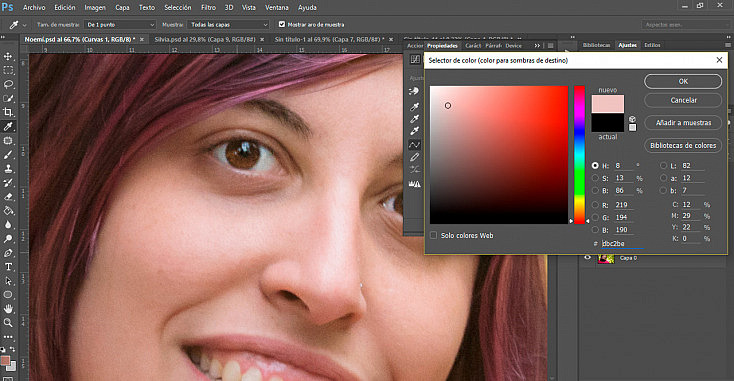Expand hidden panel tabs with double chevron

click(537, 45)
